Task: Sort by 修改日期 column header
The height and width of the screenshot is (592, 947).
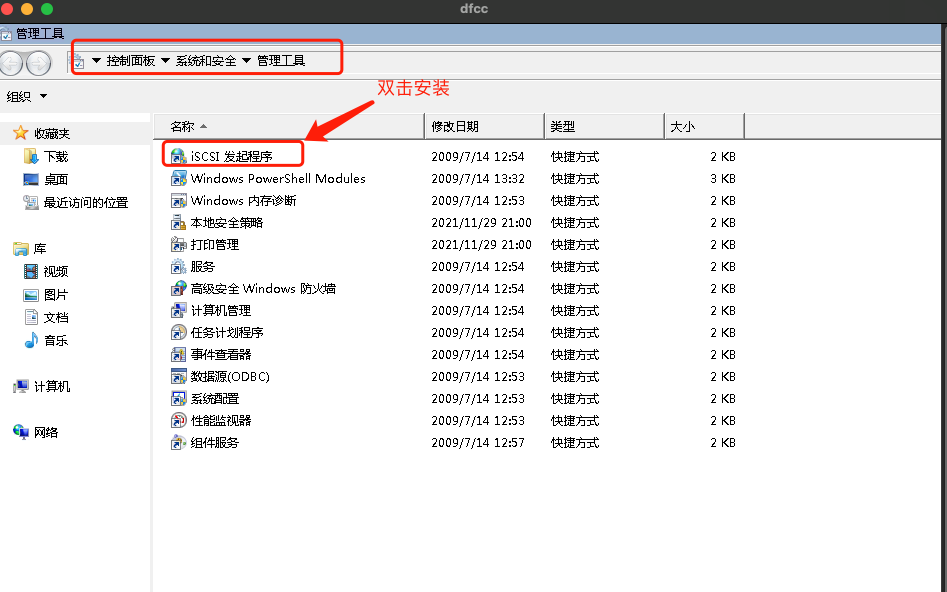Action: 484,126
